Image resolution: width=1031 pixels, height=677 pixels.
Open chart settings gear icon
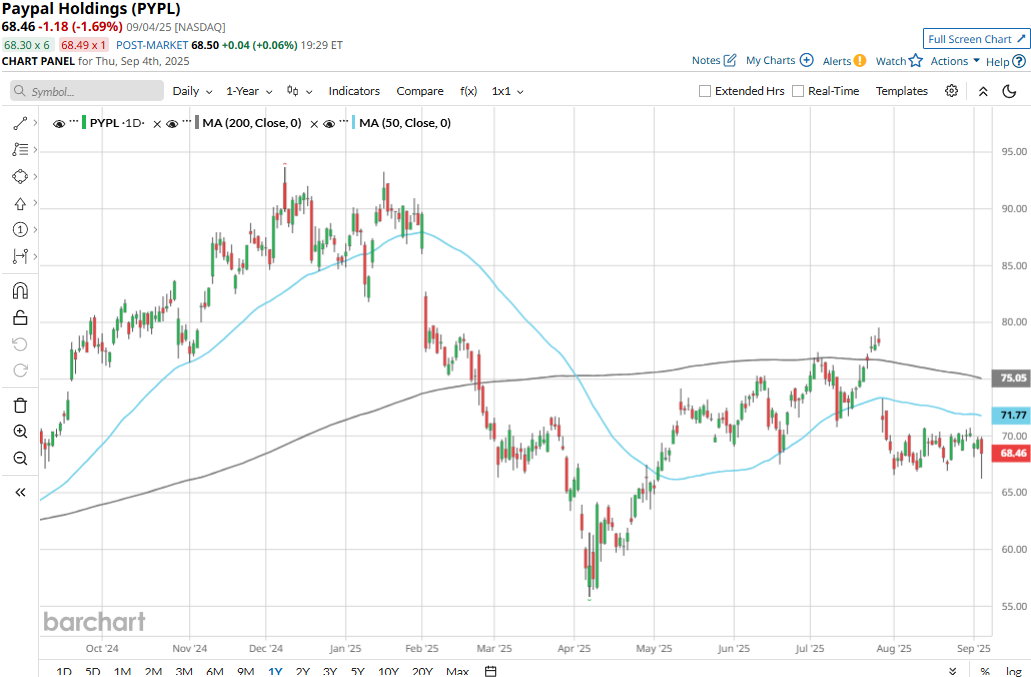click(951, 91)
